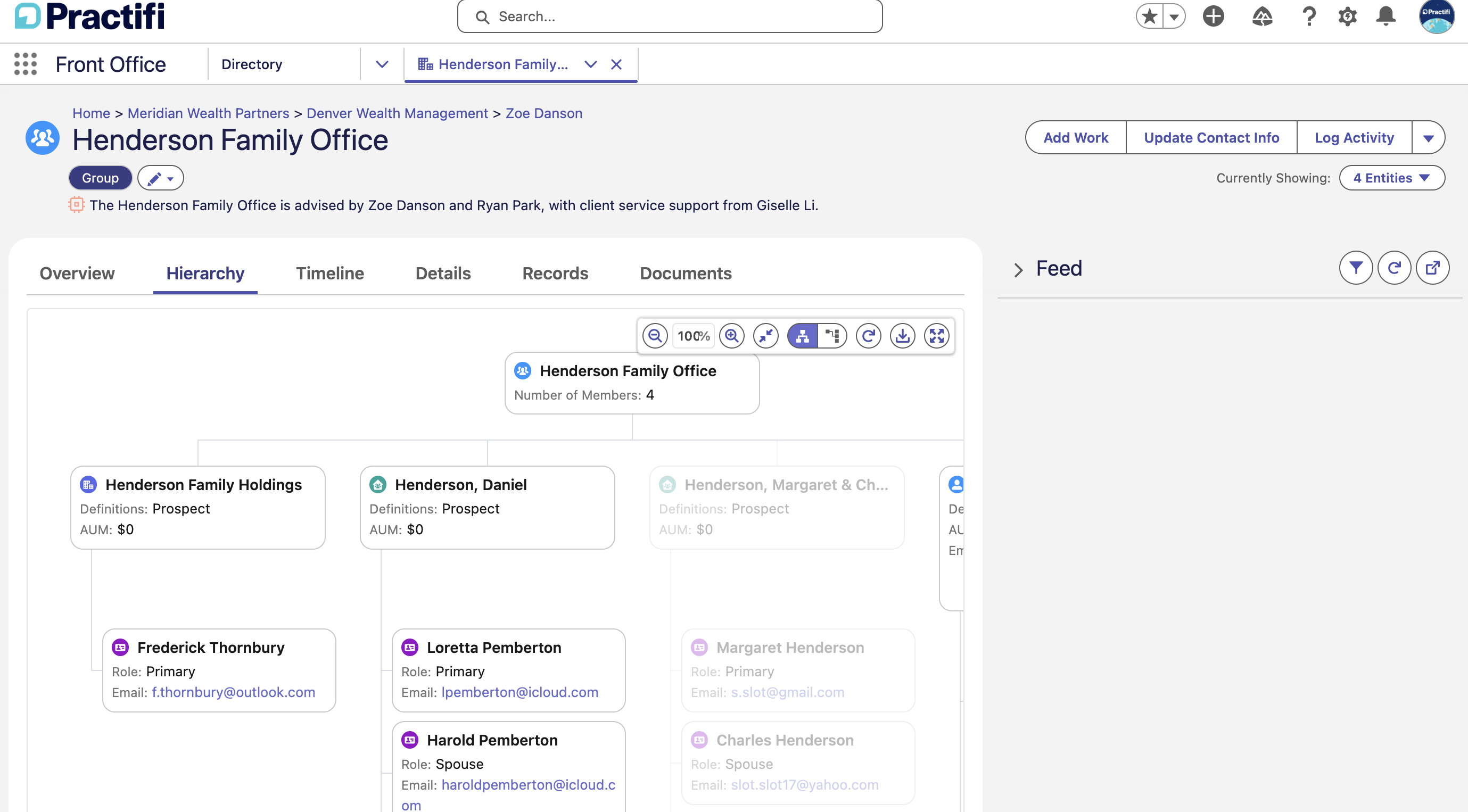
Task: Click the Log Activity button
Action: coord(1354,137)
